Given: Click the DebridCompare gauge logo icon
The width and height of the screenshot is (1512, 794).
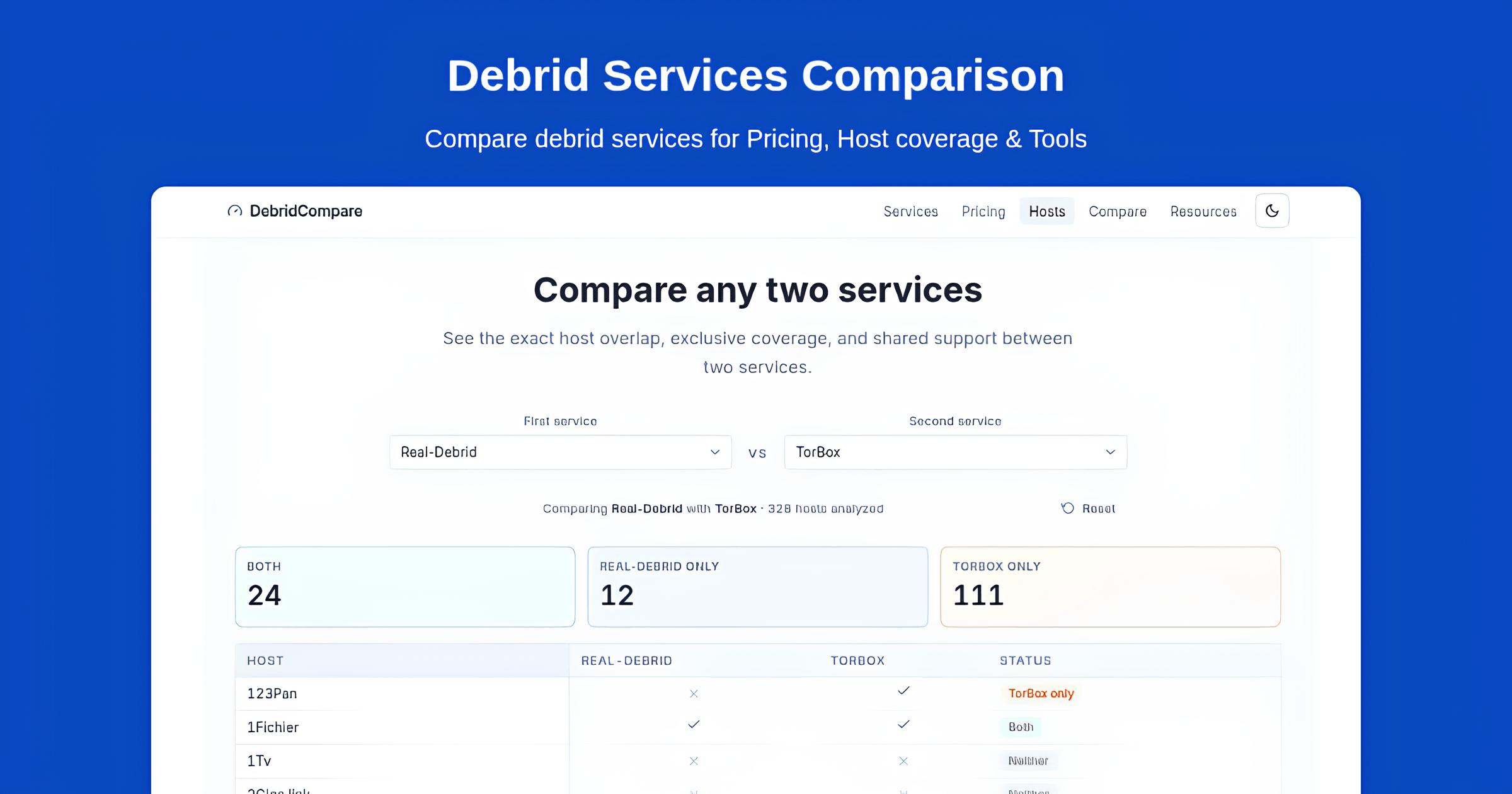Looking at the screenshot, I should point(235,211).
